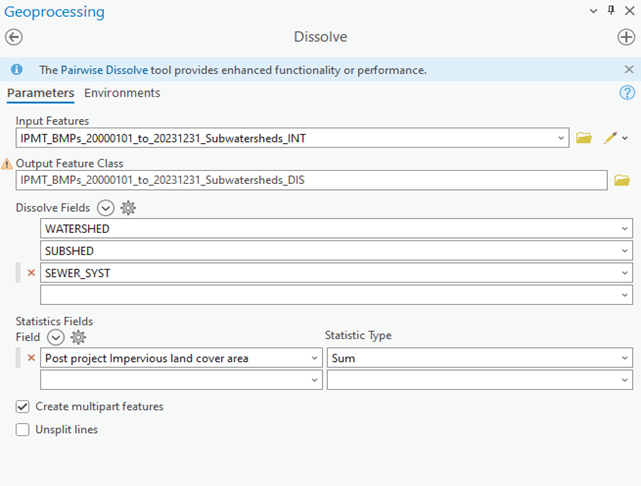The width and height of the screenshot is (641, 486).
Task: Open the Pairwise Dissolve link
Action: point(105,70)
